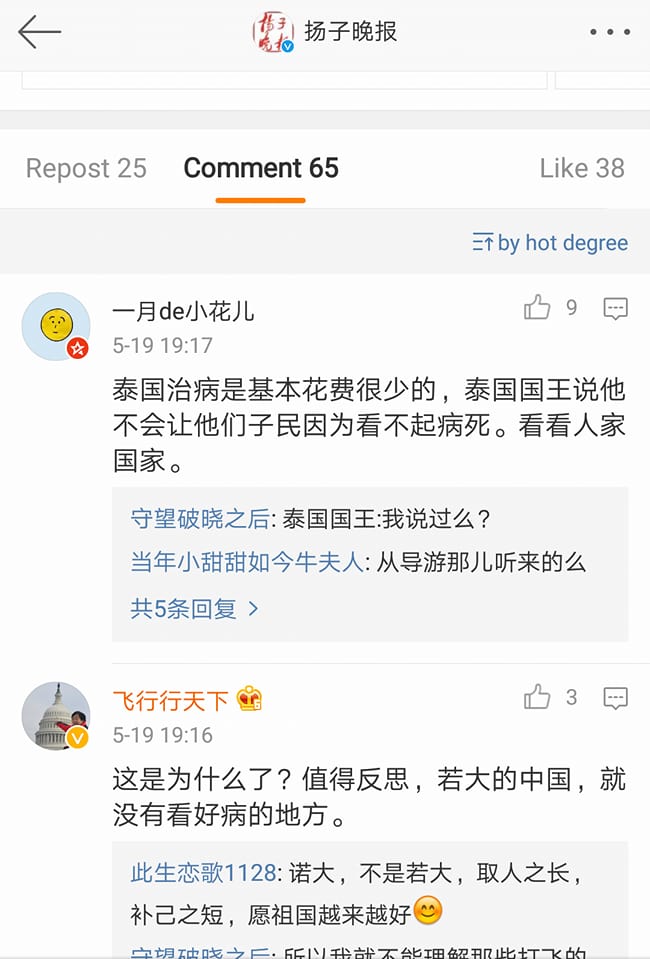
Task: Tap username 此生恋歌1128 in reply
Action: 203,872
